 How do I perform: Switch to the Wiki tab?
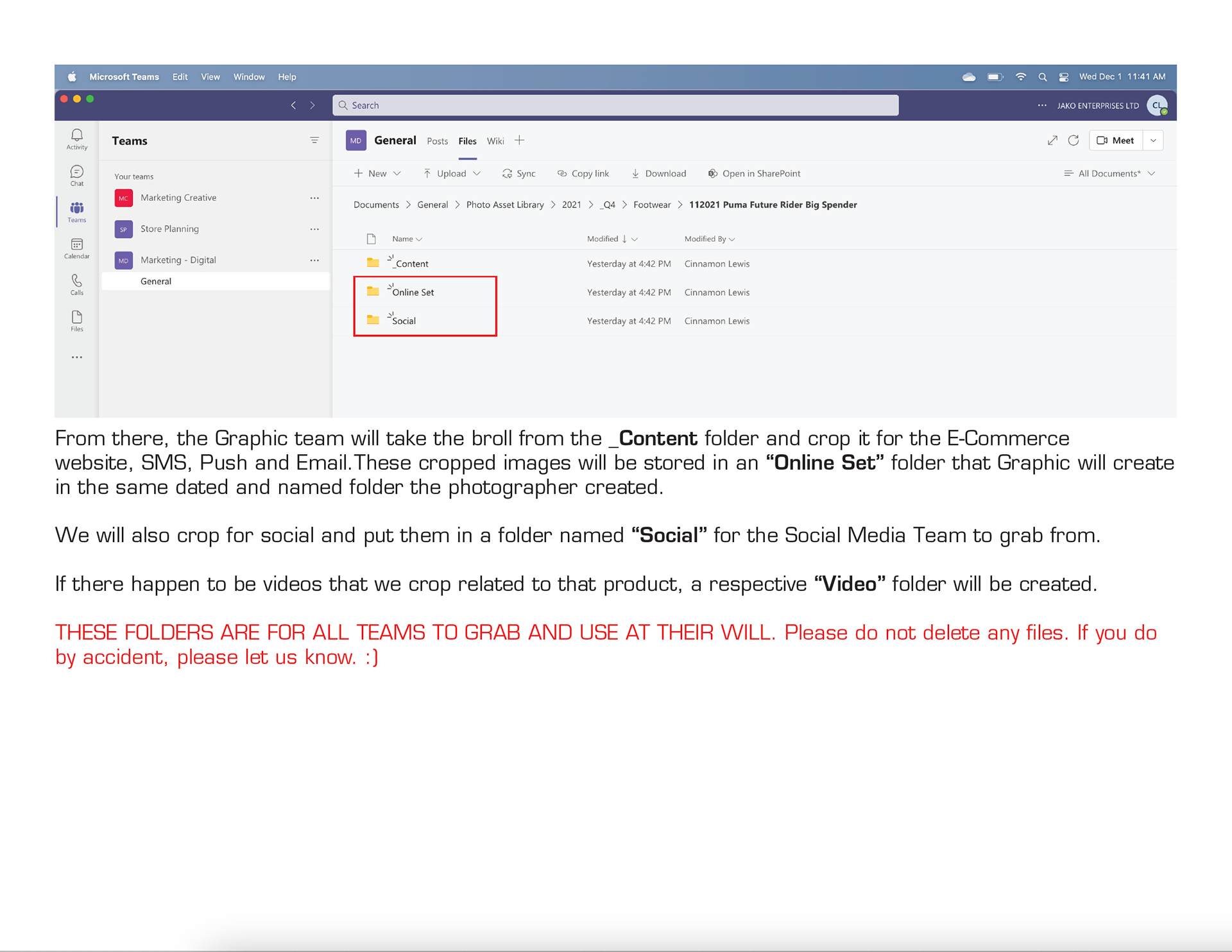(495, 141)
